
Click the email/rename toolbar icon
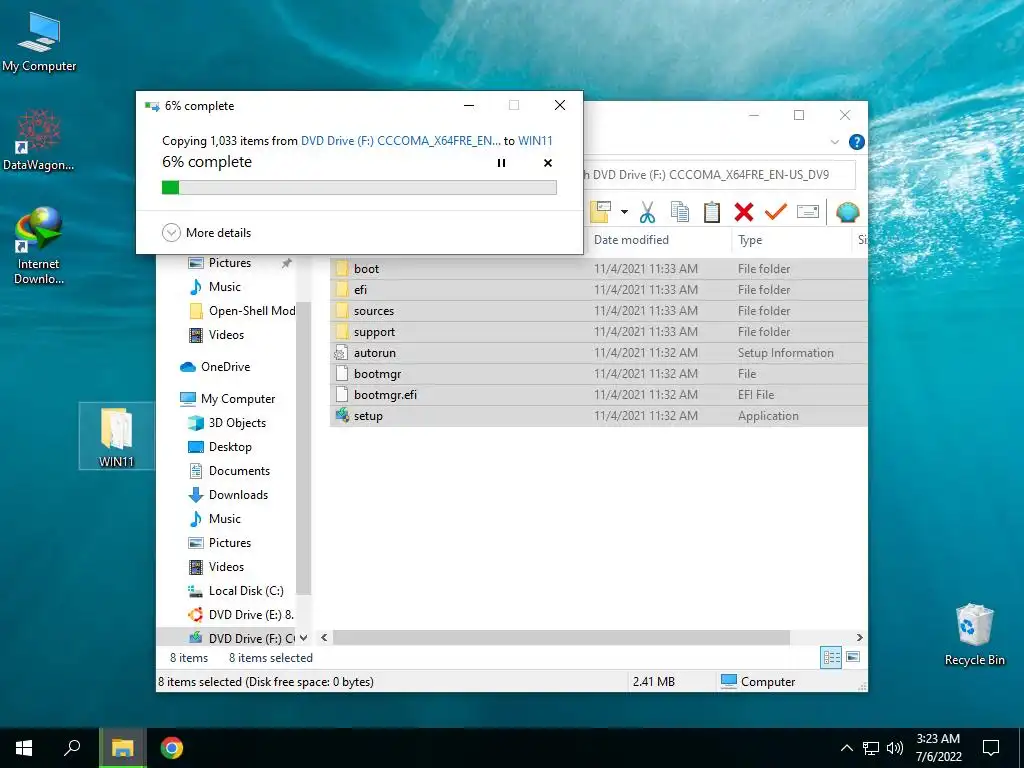pyautogui.click(x=808, y=212)
